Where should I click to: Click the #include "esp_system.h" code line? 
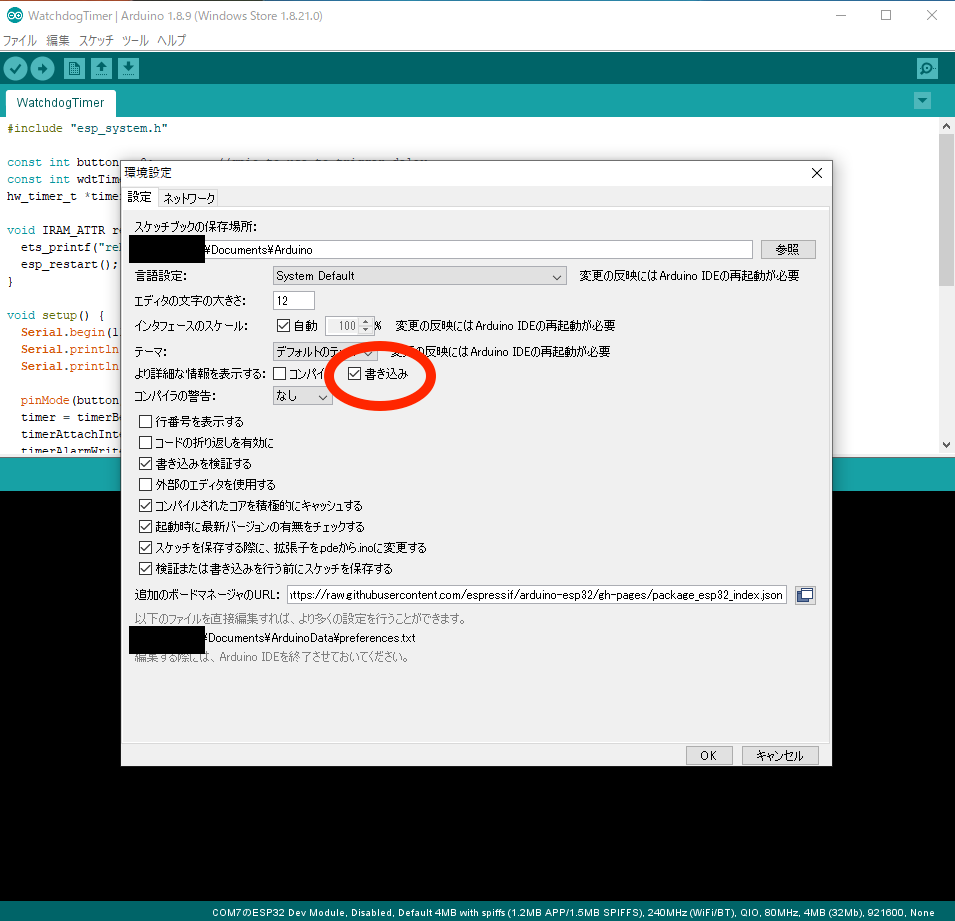[x=87, y=129]
